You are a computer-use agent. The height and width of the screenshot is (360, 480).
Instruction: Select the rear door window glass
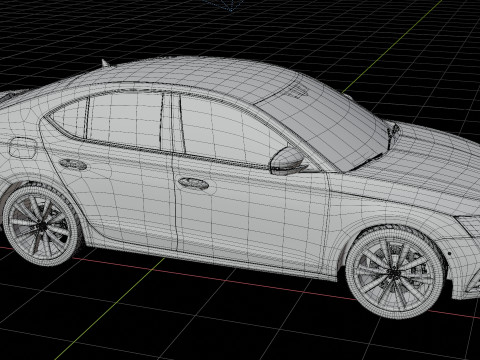point(125,121)
